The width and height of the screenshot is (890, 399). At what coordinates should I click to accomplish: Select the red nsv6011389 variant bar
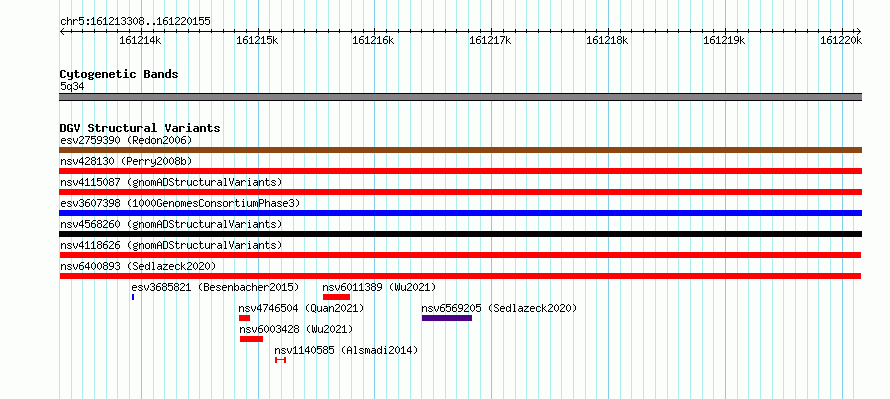click(x=337, y=297)
